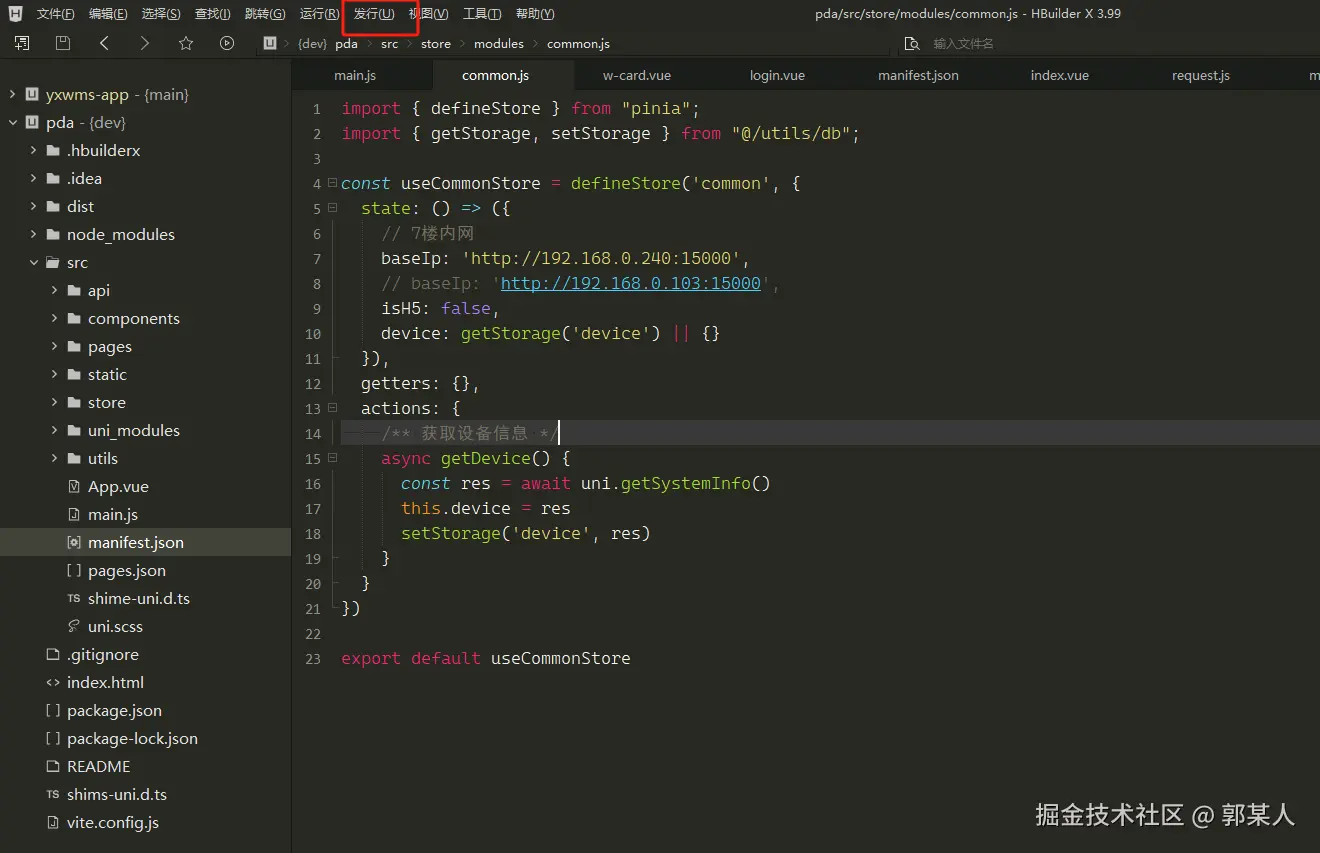Viewport: 1320px width, 853px height.
Task: Switch to w-card.vue tab
Action: 637,75
